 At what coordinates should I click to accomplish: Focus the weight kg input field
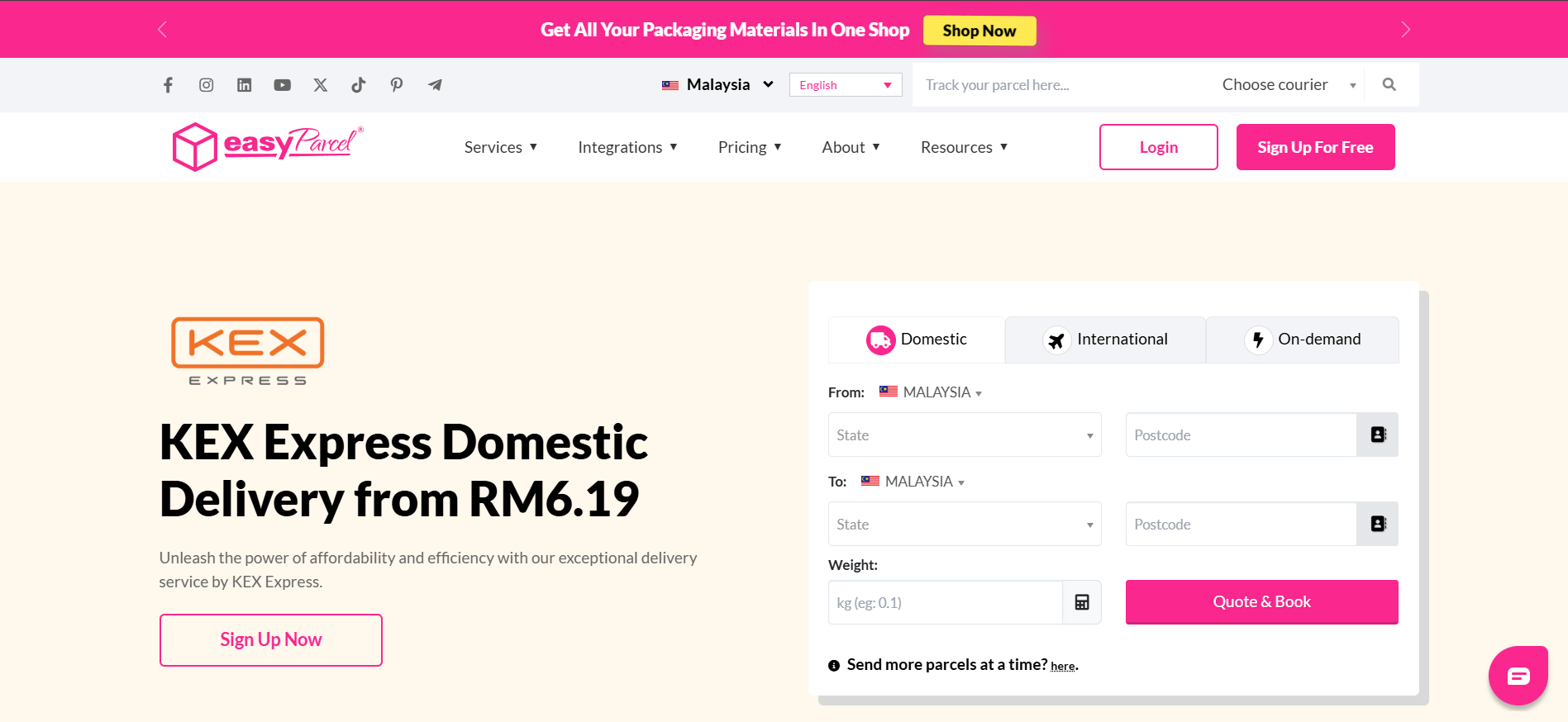[944, 602]
